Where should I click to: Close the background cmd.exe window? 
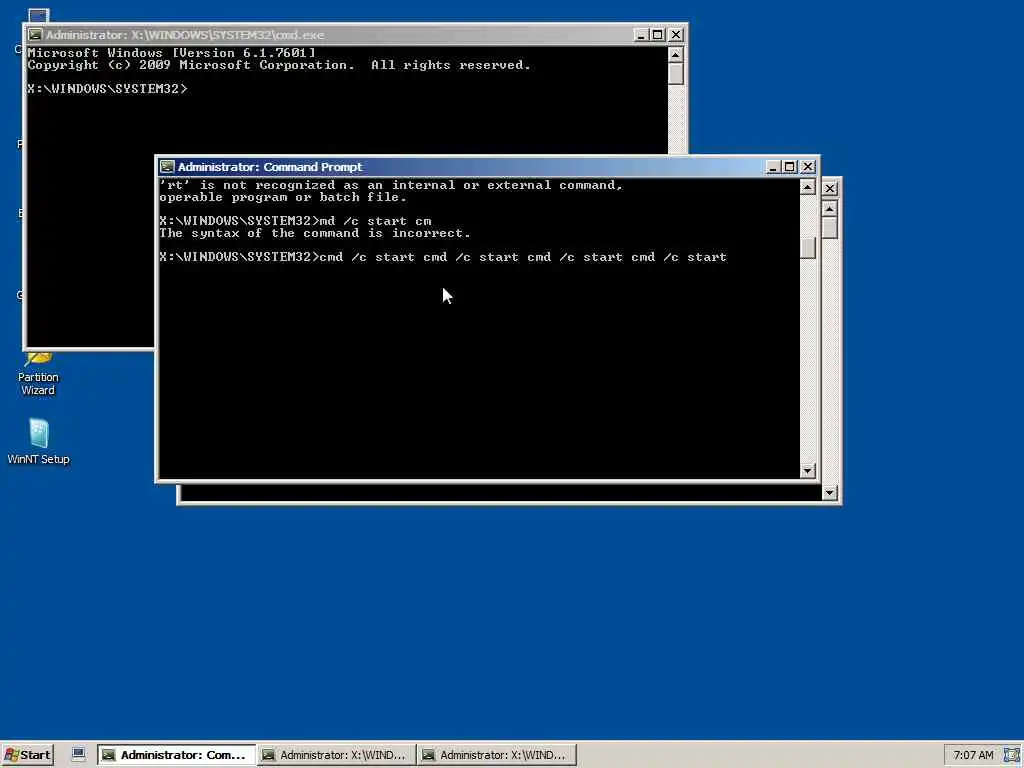click(676, 35)
